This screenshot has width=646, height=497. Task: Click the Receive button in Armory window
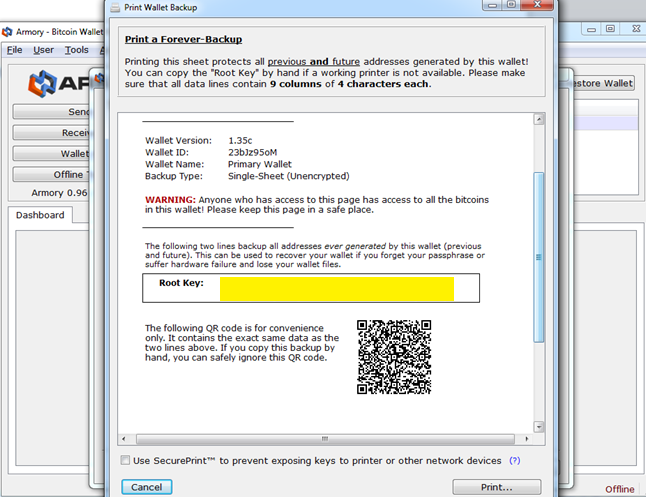pos(52,133)
